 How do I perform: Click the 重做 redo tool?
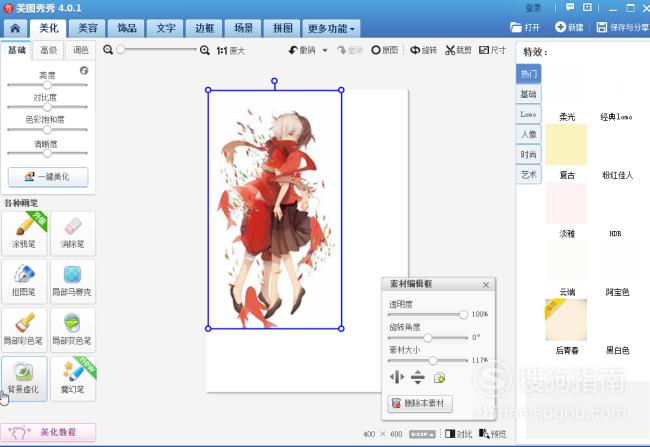pos(350,50)
